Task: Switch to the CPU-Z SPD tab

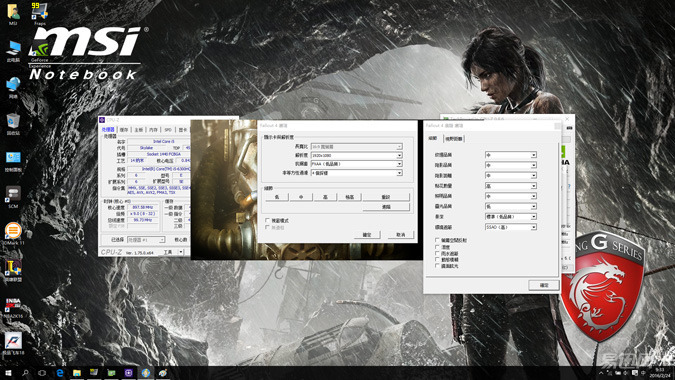Action: tap(168, 130)
